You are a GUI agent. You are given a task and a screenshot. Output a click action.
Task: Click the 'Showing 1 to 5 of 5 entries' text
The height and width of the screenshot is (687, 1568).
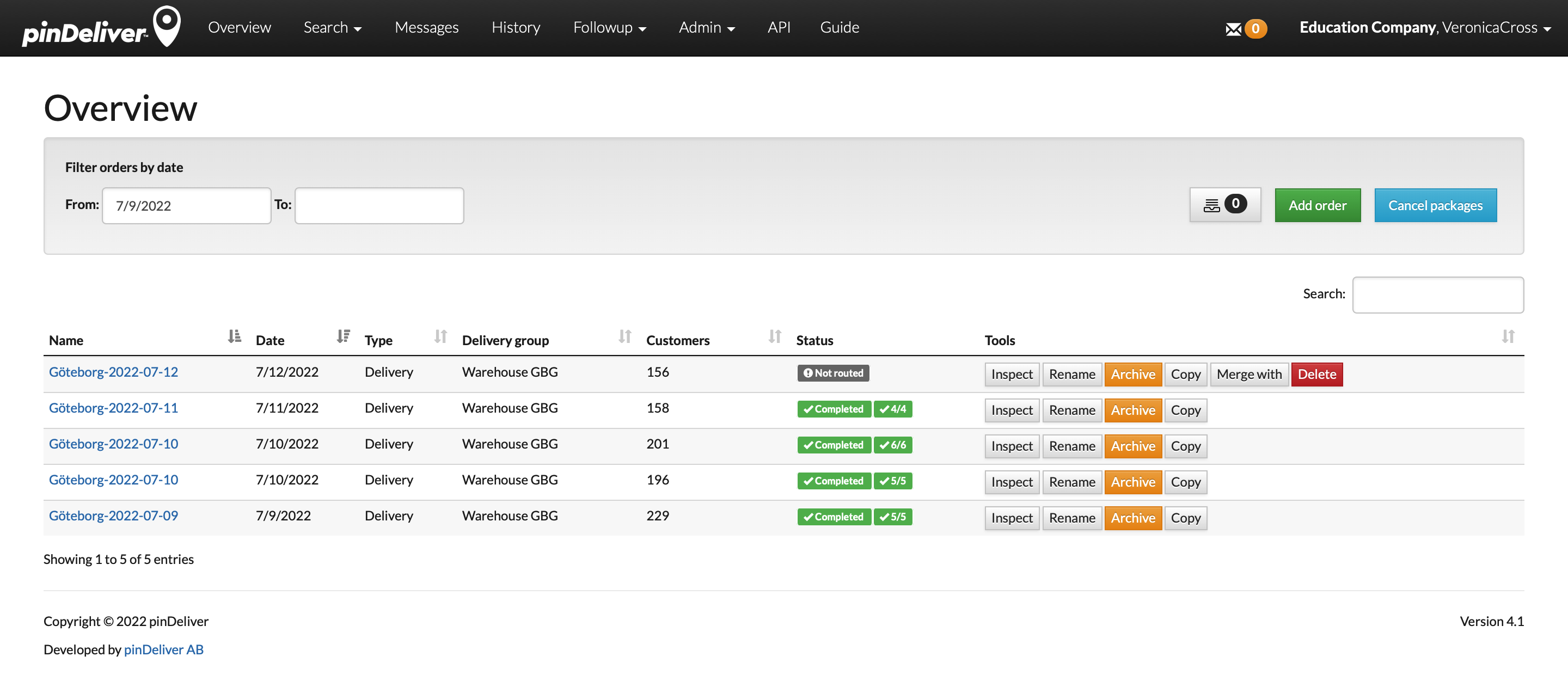[x=119, y=559]
